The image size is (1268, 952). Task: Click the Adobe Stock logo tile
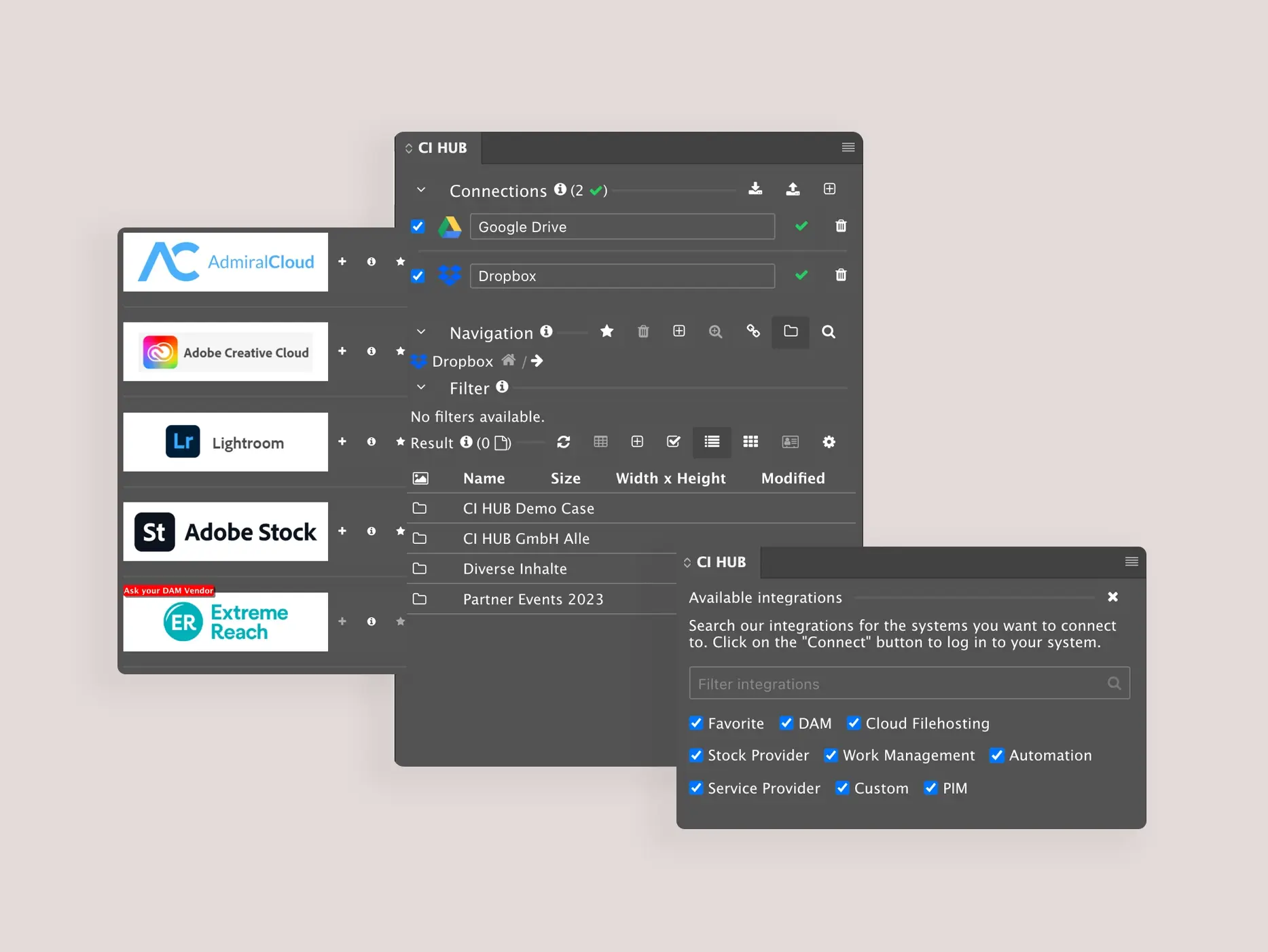click(x=225, y=532)
